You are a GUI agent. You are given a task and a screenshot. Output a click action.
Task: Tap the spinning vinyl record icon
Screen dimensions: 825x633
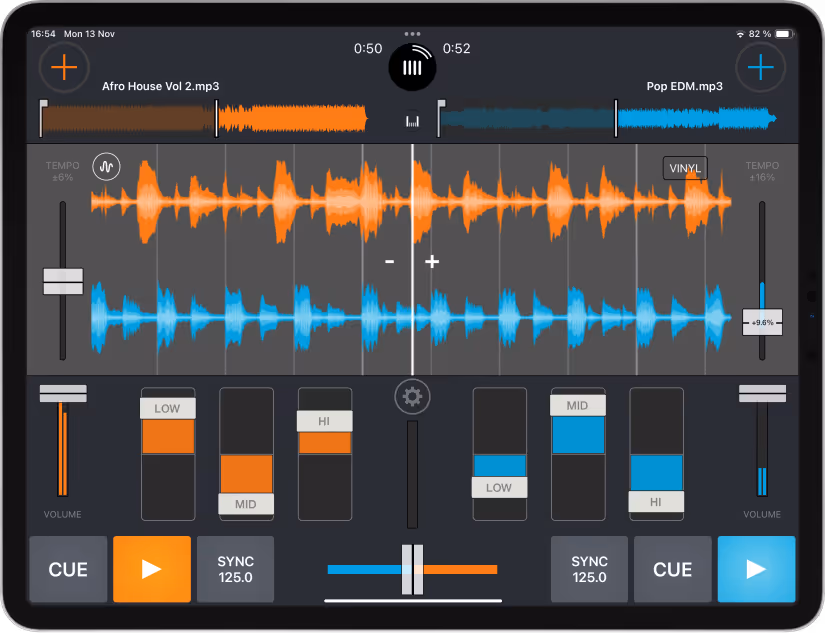tap(412, 67)
